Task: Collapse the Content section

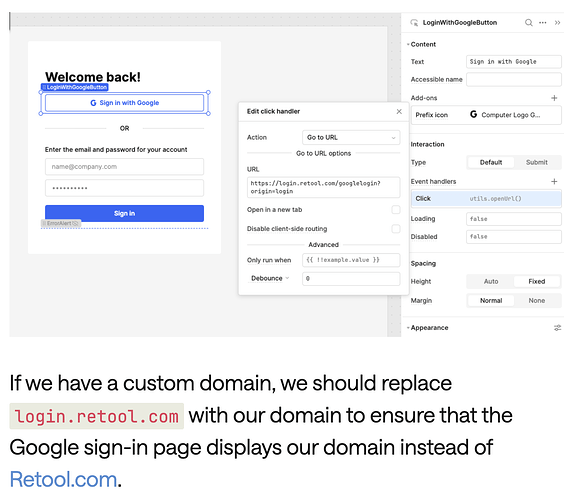Action: pos(423,44)
